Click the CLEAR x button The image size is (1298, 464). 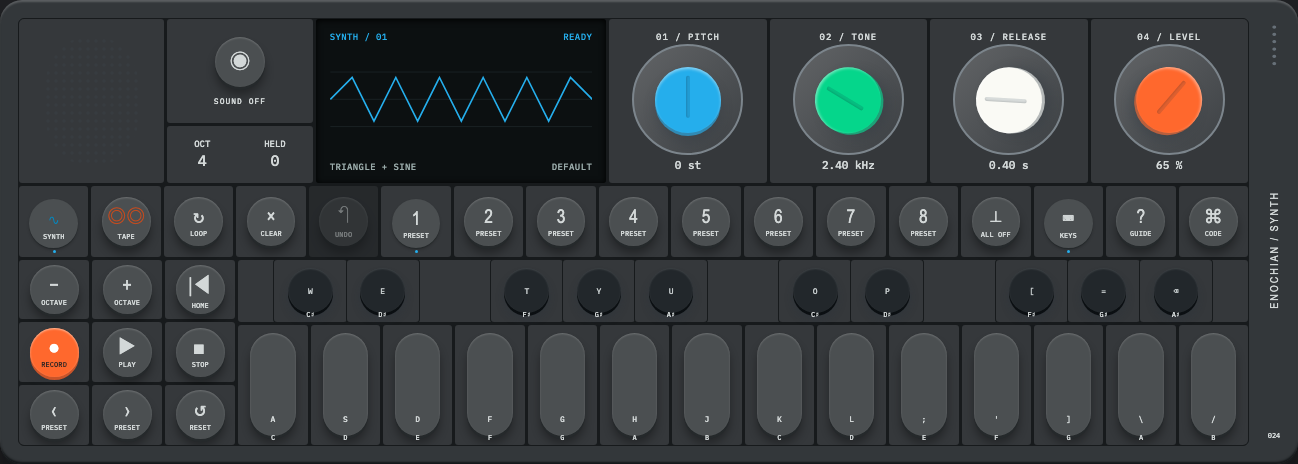(x=271, y=222)
